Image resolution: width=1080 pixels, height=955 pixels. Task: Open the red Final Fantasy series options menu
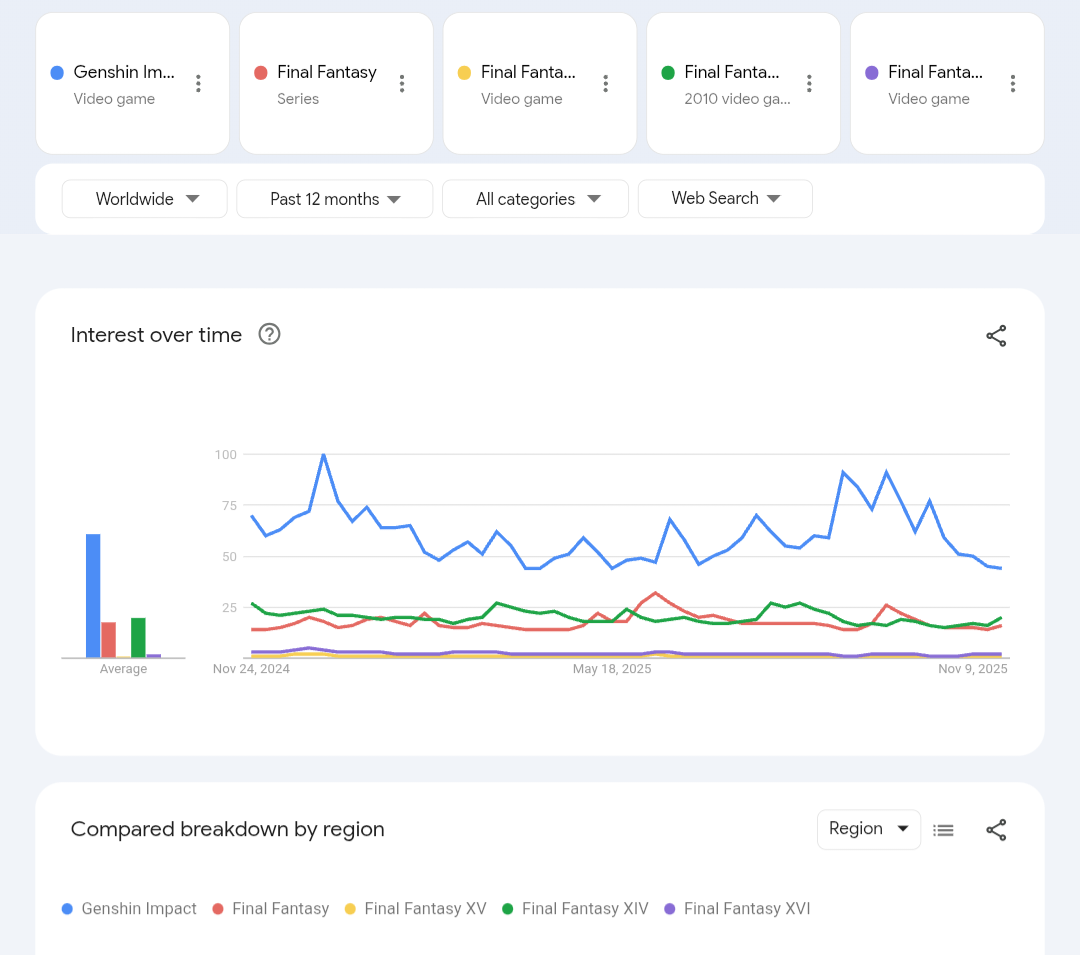[402, 84]
